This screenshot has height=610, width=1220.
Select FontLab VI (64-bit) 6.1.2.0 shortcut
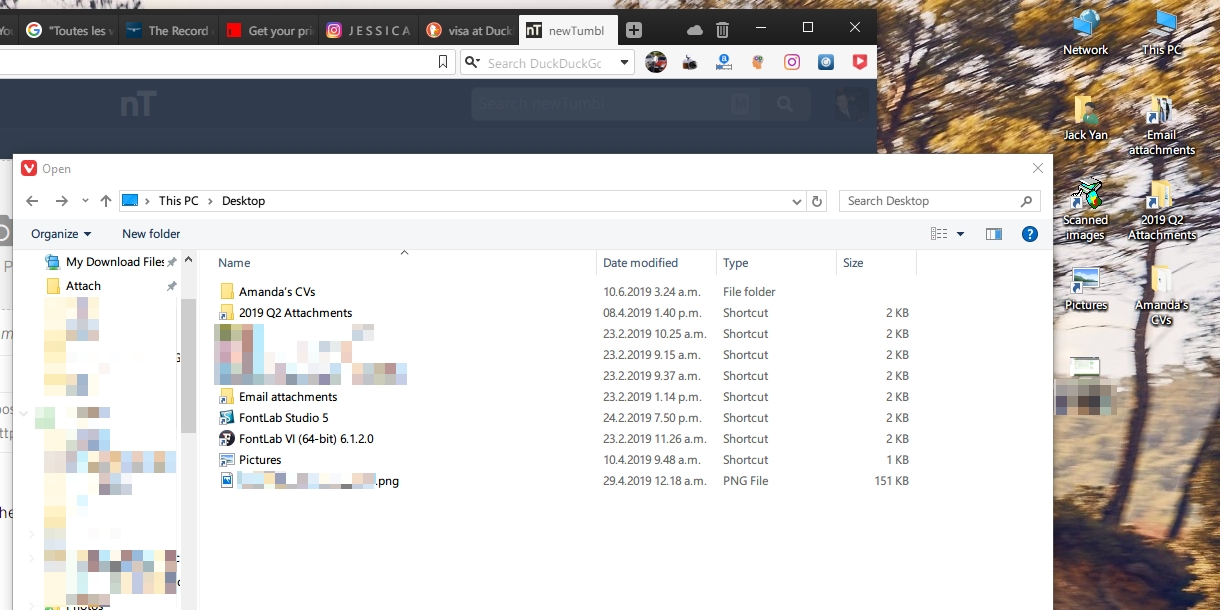pyautogui.click(x=306, y=439)
